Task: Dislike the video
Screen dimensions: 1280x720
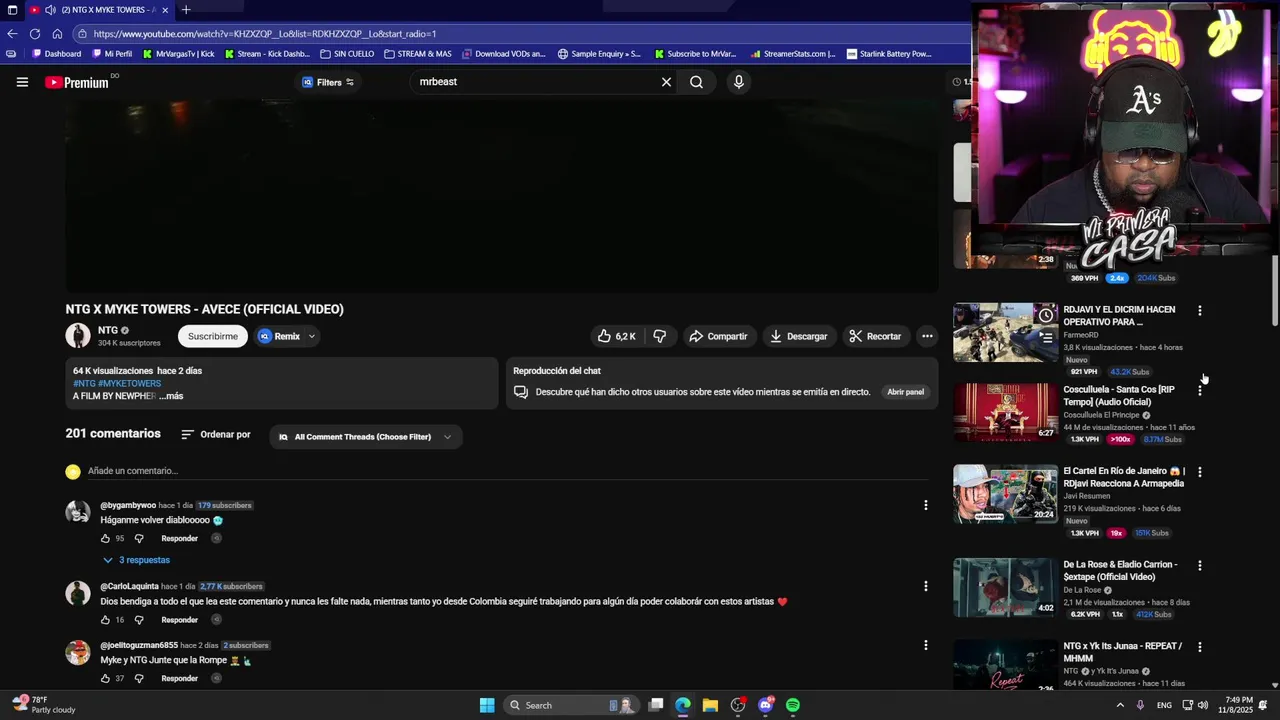Action: pyautogui.click(x=659, y=336)
